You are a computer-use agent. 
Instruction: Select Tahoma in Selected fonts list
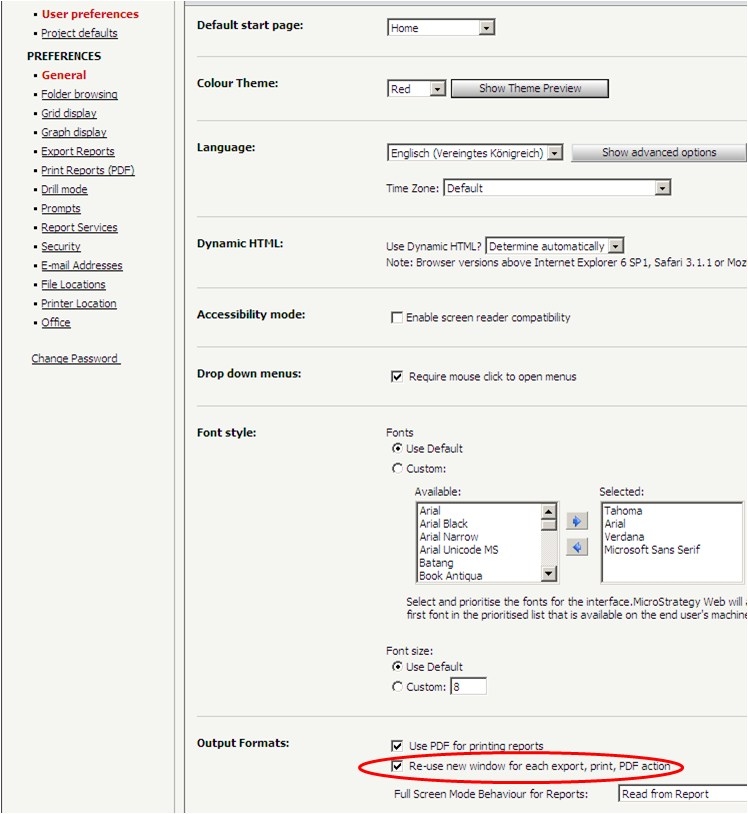point(623,511)
